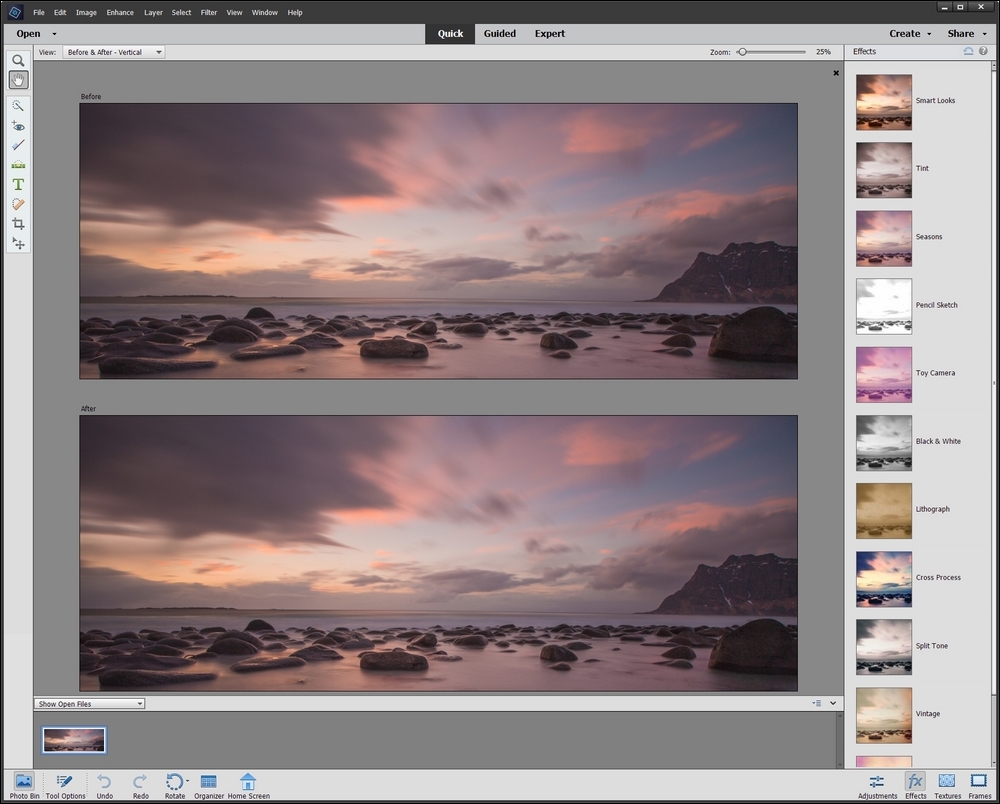
Task: Open the Select menu
Action: coord(181,13)
